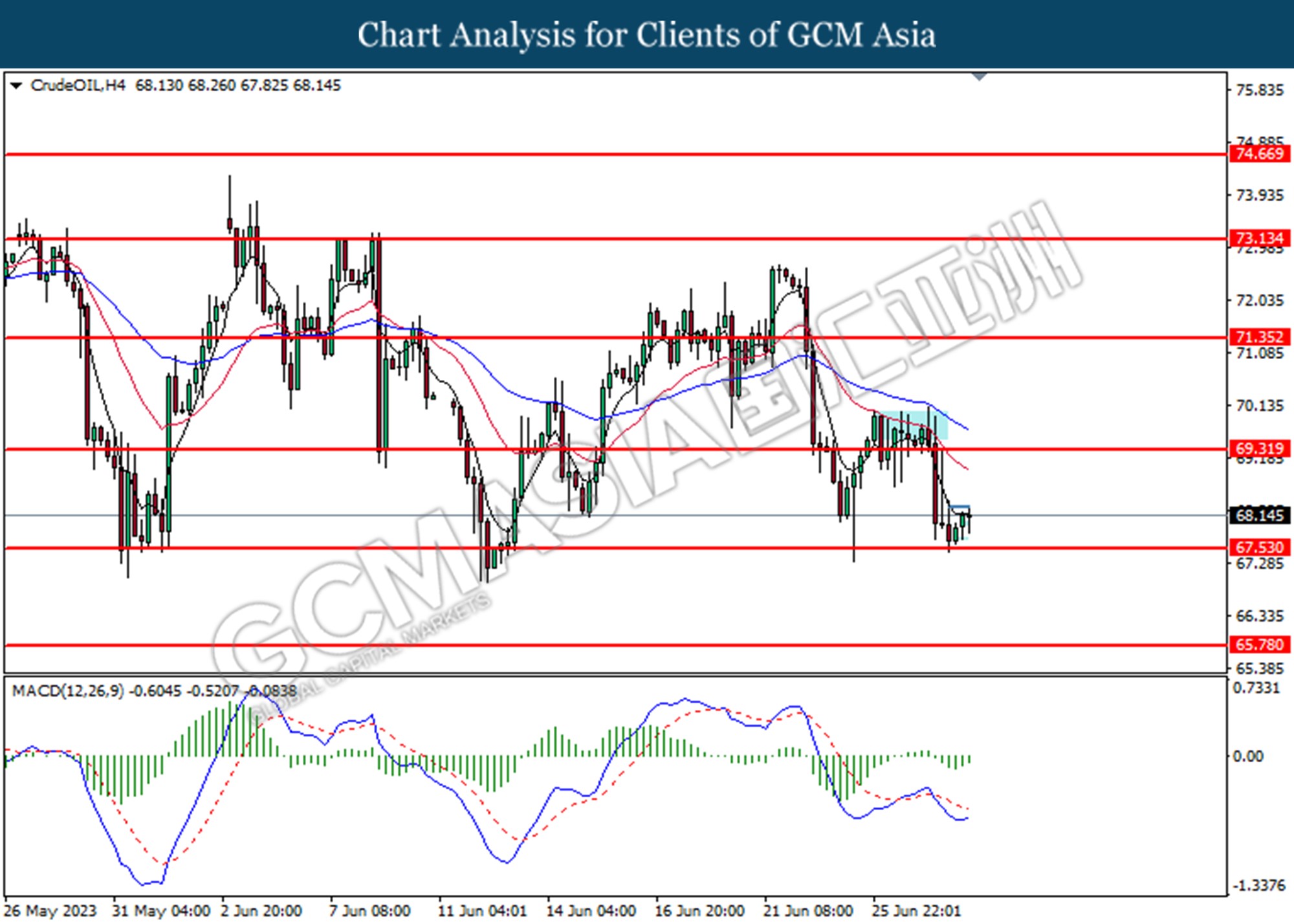Click the CrudeOIL,H4 symbol label
This screenshot has width=1294, height=924.
point(78,85)
